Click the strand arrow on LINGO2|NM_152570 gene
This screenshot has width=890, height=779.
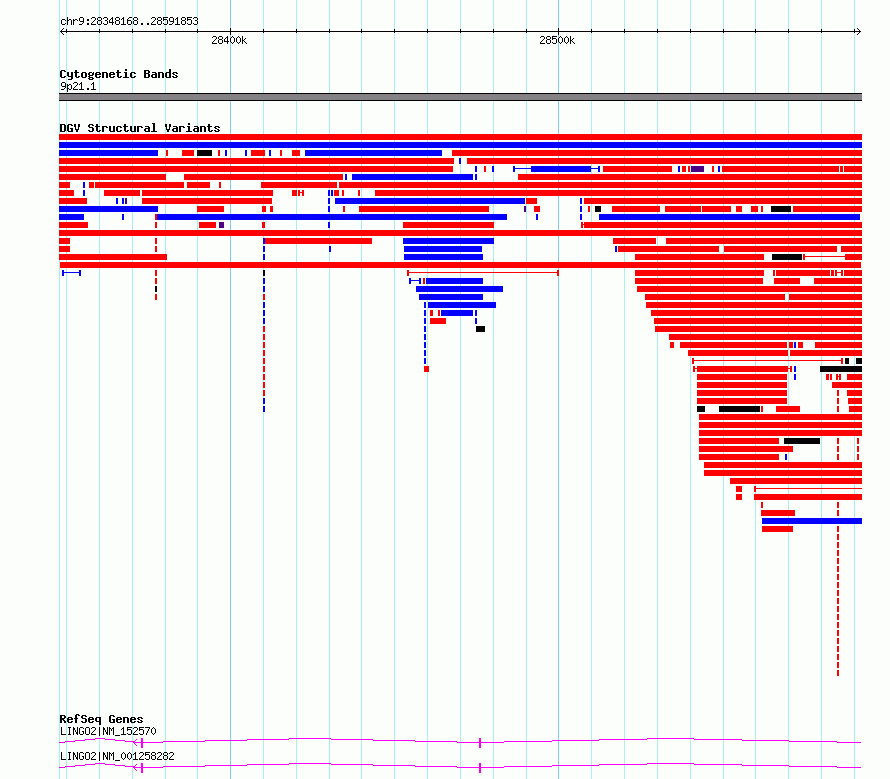tap(136, 743)
